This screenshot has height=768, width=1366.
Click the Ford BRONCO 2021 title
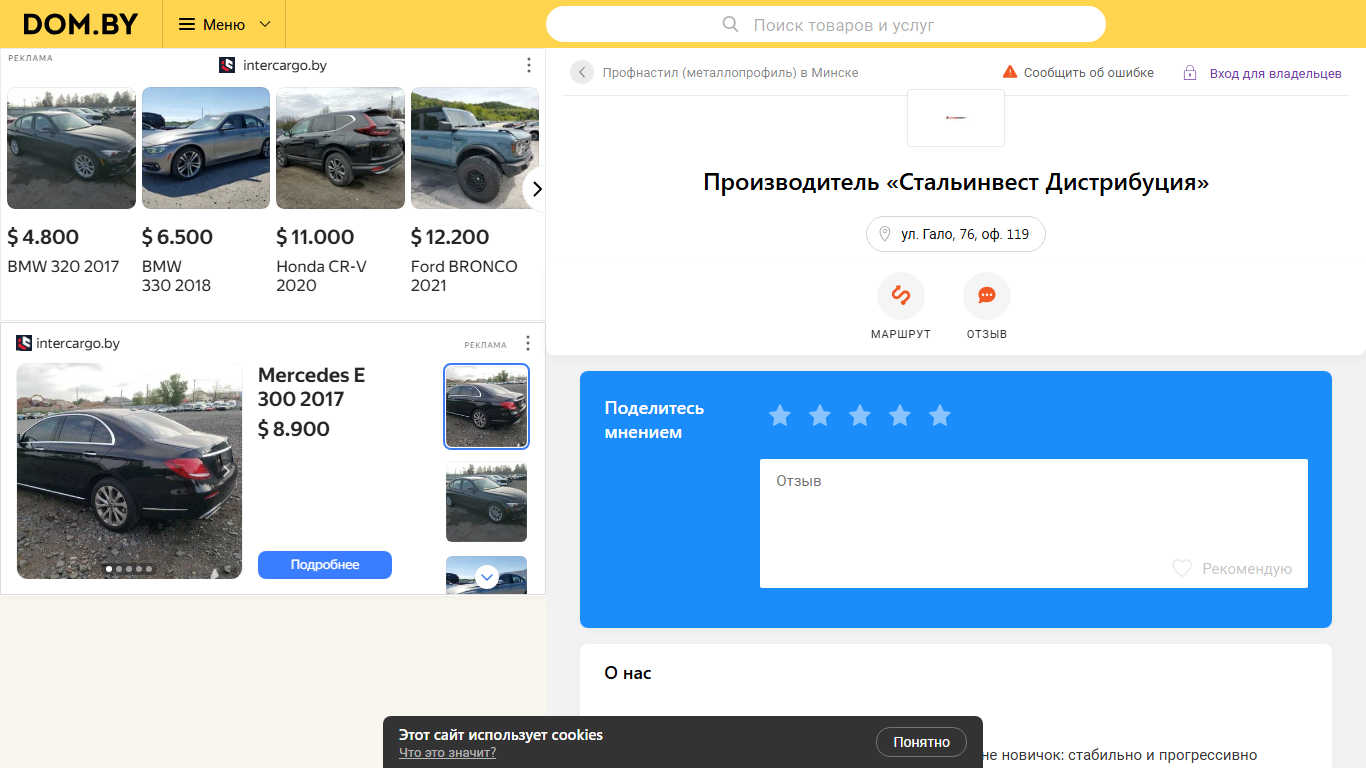click(x=464, y=276)
